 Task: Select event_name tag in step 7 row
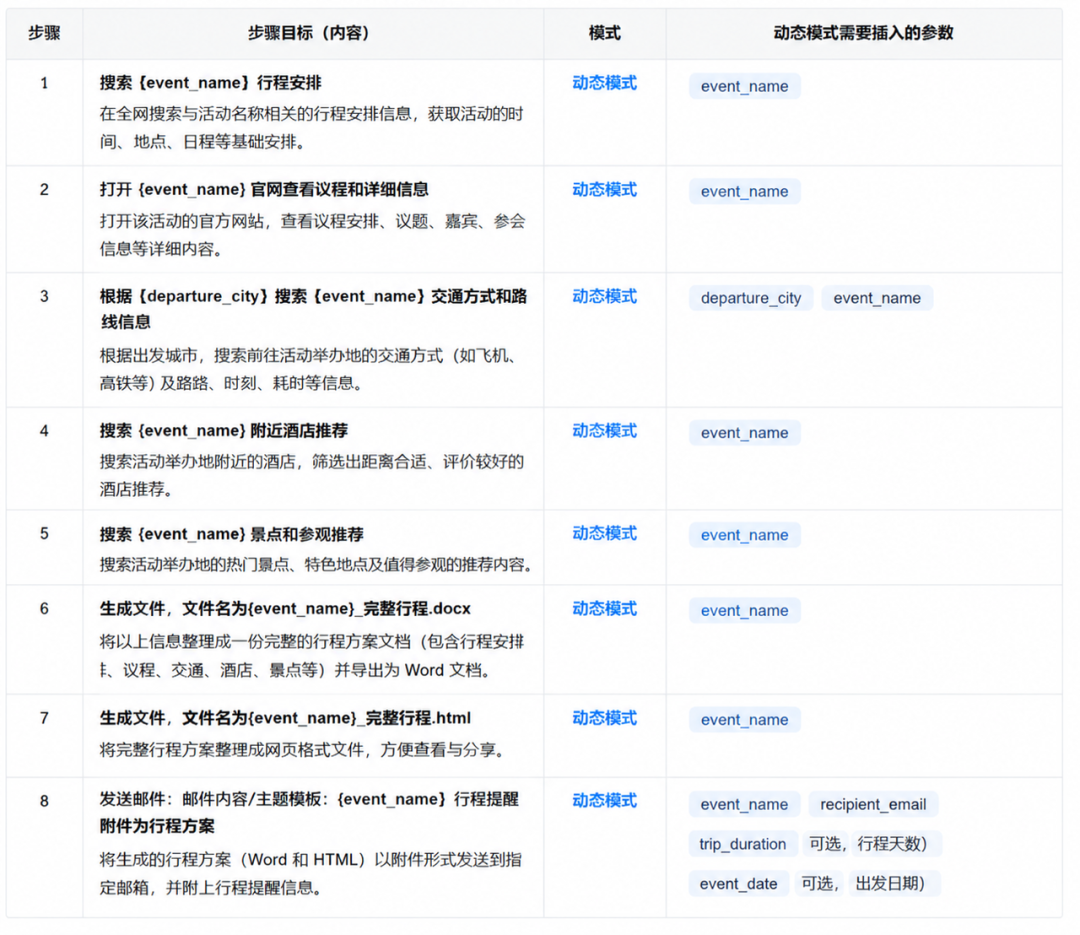745,720
